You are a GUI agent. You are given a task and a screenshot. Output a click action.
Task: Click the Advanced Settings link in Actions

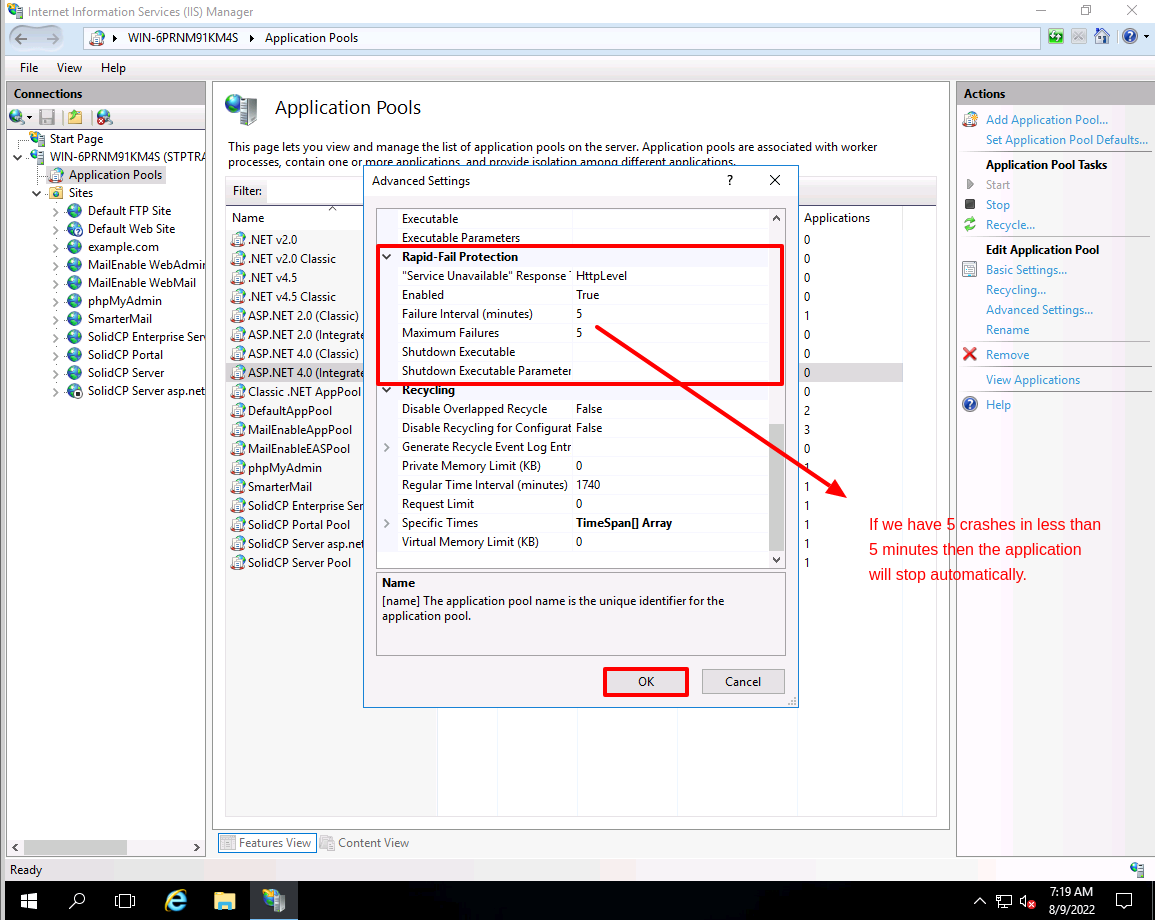click(1039, 310)
